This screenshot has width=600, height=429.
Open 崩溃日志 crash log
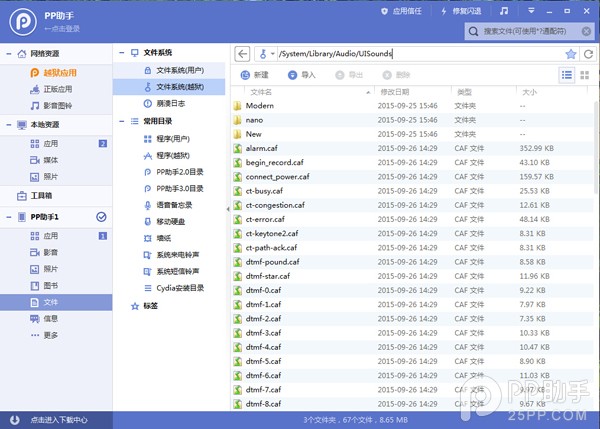coord(169,103)
